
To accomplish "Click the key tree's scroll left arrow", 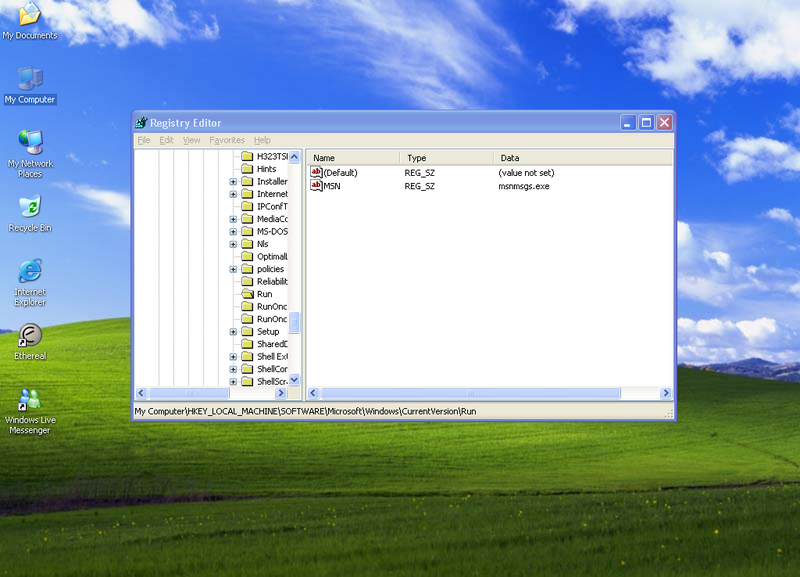I will [141, 393].
